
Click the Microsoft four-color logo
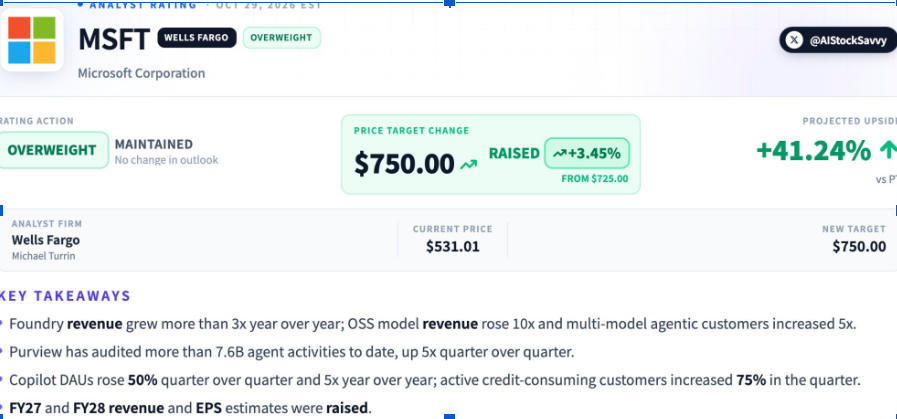(x=32, y=40)
